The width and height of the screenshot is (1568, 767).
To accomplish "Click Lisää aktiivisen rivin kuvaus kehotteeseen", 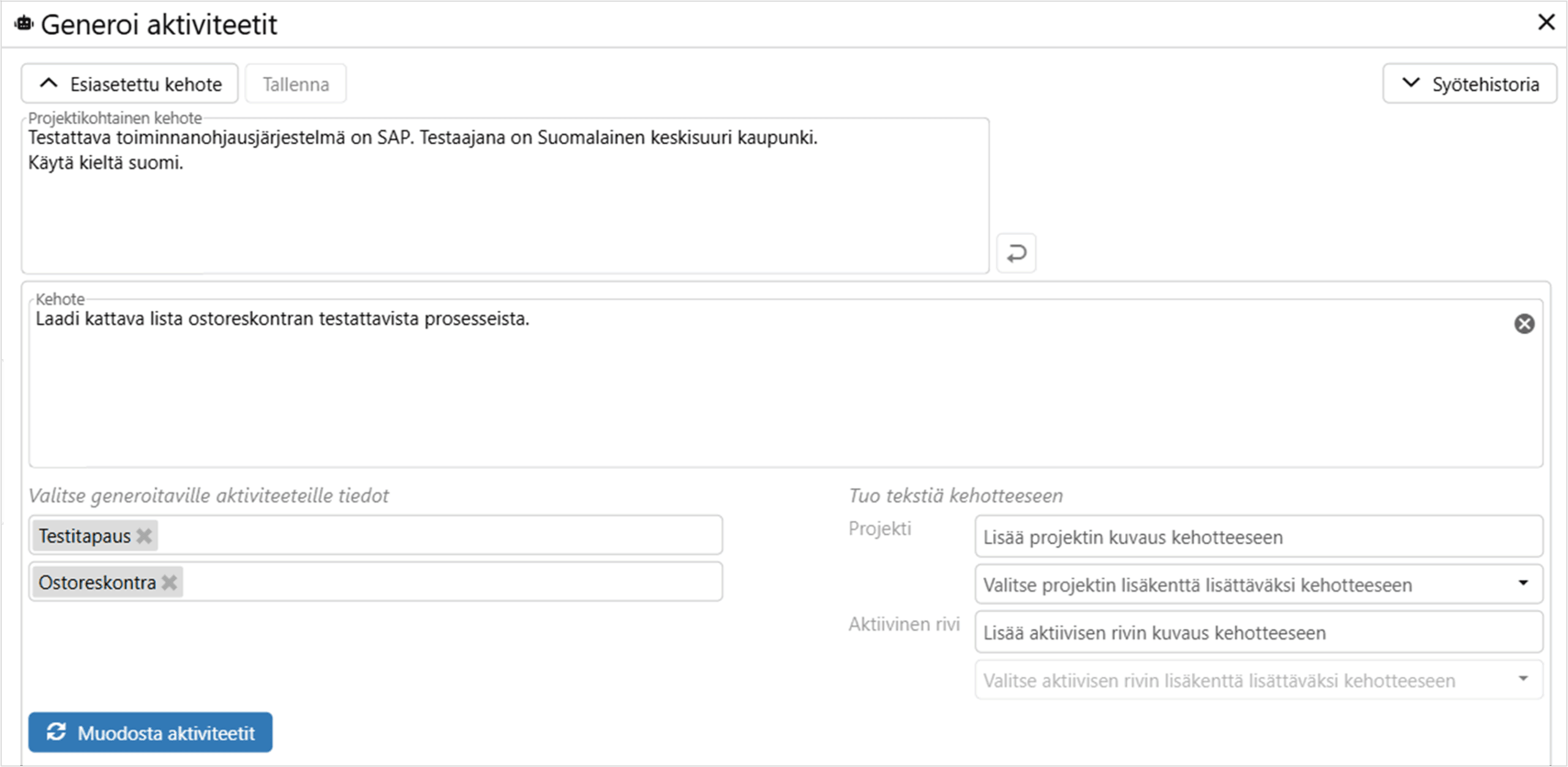I will pos(1258,632).
